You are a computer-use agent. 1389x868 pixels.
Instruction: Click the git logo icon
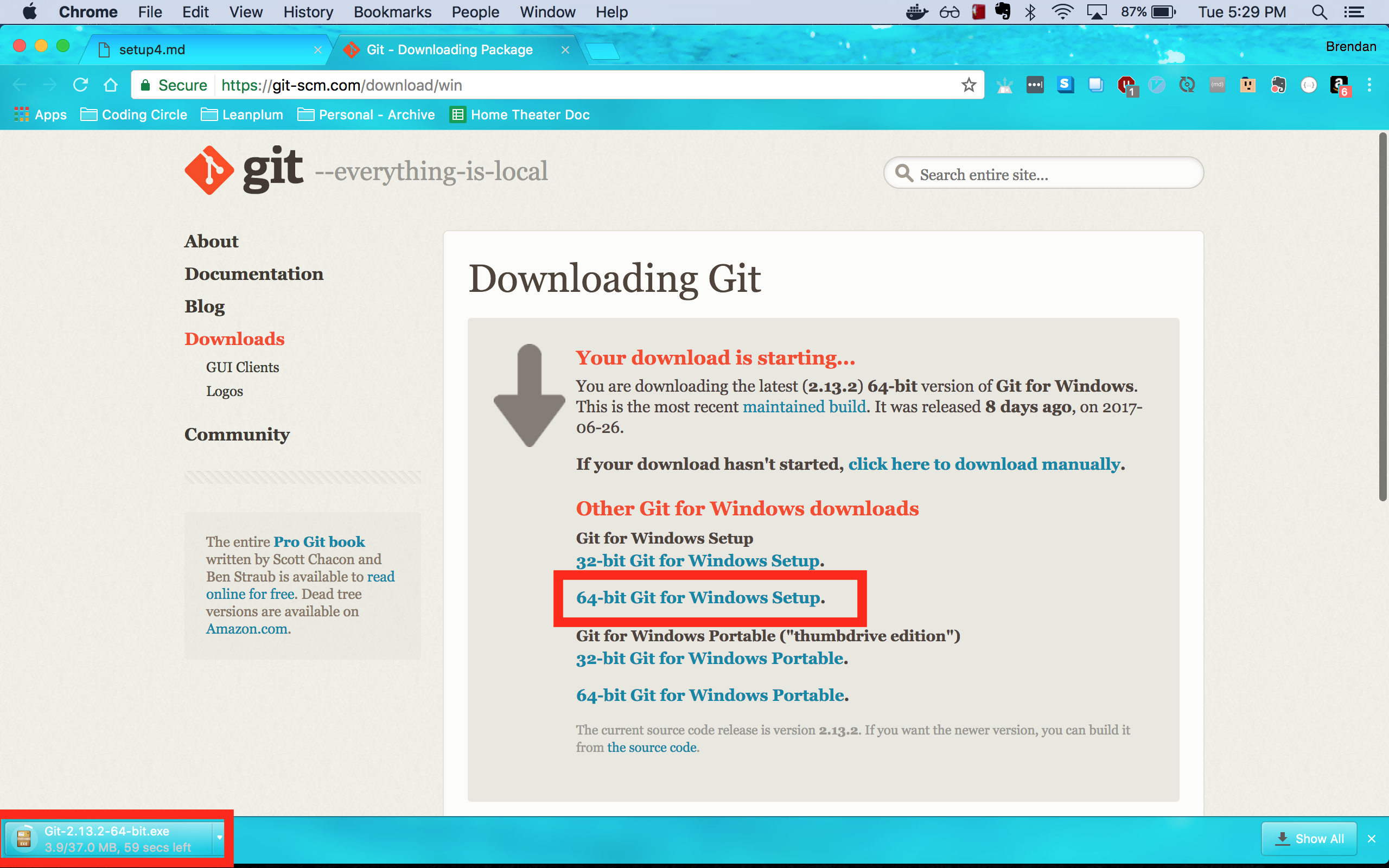coord(209,170)
